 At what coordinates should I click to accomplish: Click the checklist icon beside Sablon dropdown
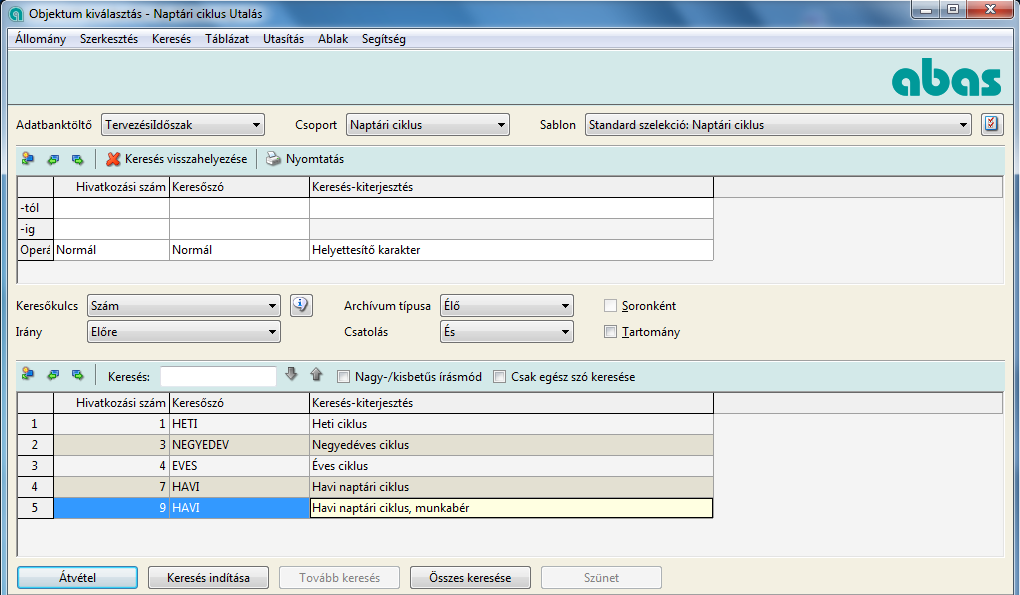(991, 124)
